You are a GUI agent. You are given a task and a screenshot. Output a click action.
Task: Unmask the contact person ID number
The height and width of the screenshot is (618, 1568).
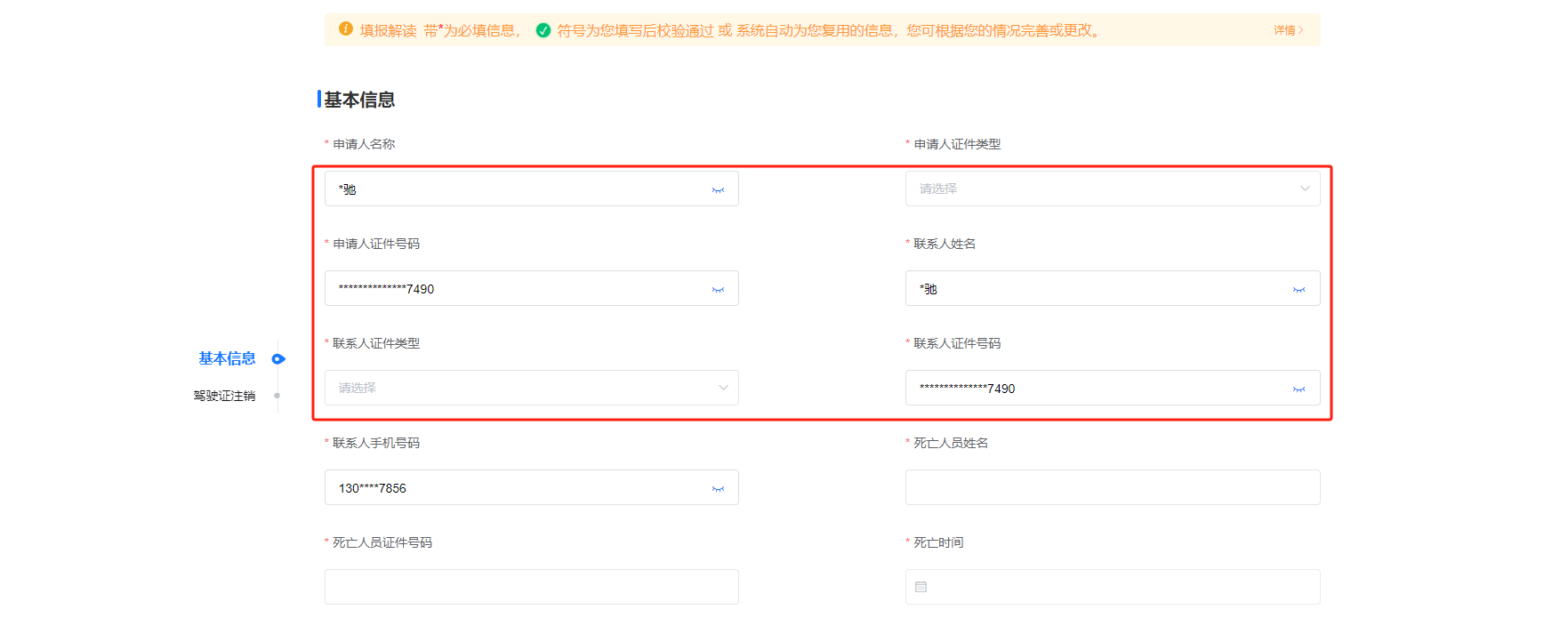[1299, 389]
